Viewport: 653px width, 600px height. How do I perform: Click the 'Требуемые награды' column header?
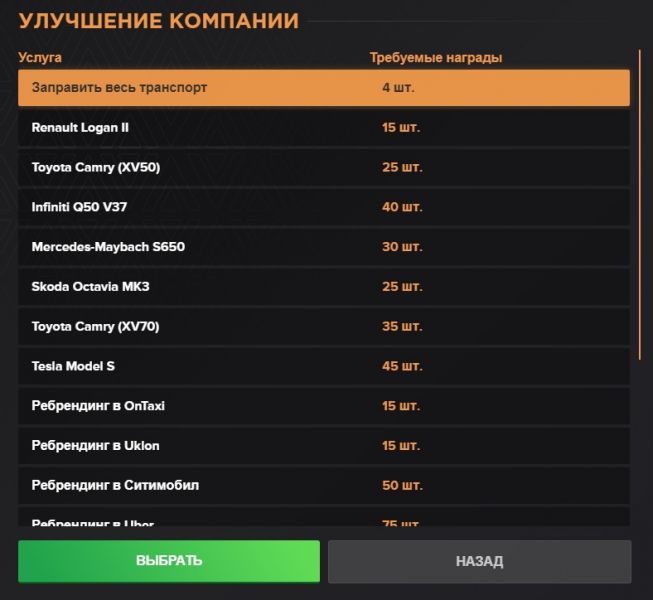435,58
